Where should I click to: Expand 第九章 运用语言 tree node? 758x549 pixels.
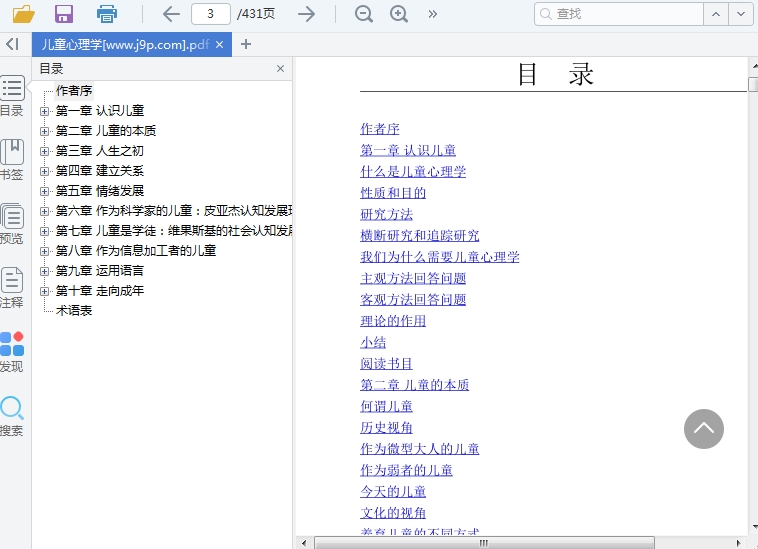tap(44, 271)
